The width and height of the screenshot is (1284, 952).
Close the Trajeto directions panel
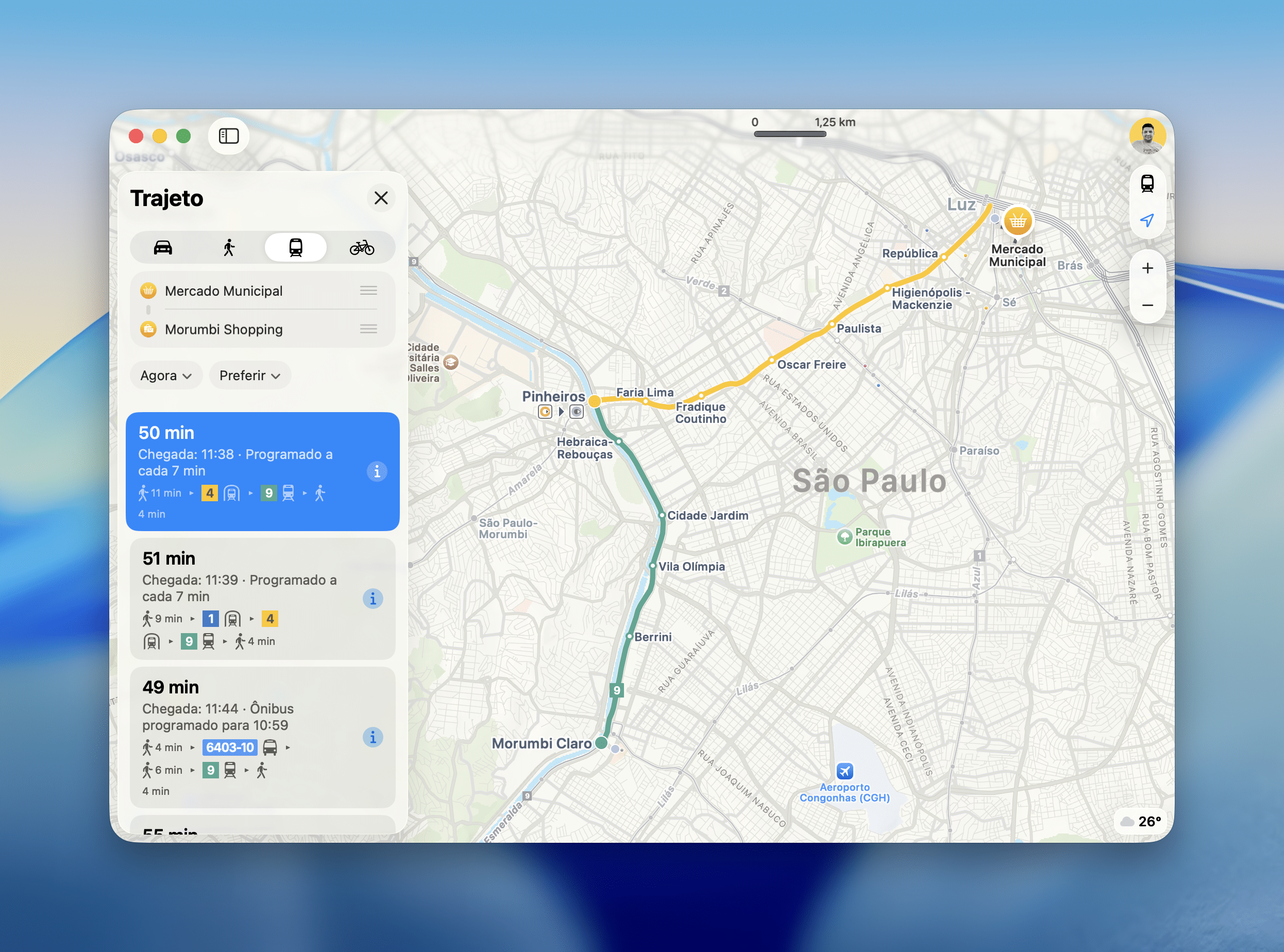tap(381, 198)
